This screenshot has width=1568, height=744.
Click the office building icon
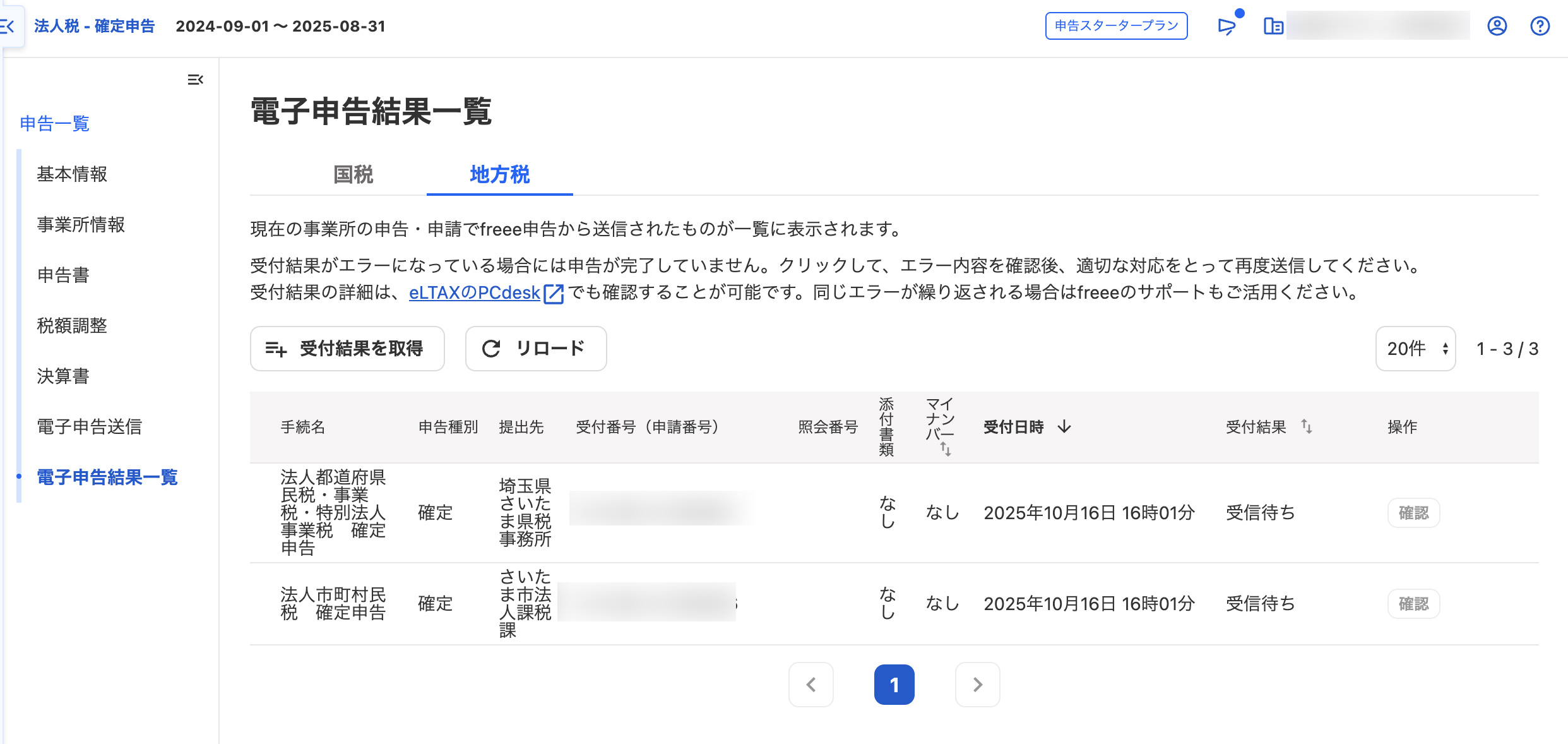tap(1273, 26)
